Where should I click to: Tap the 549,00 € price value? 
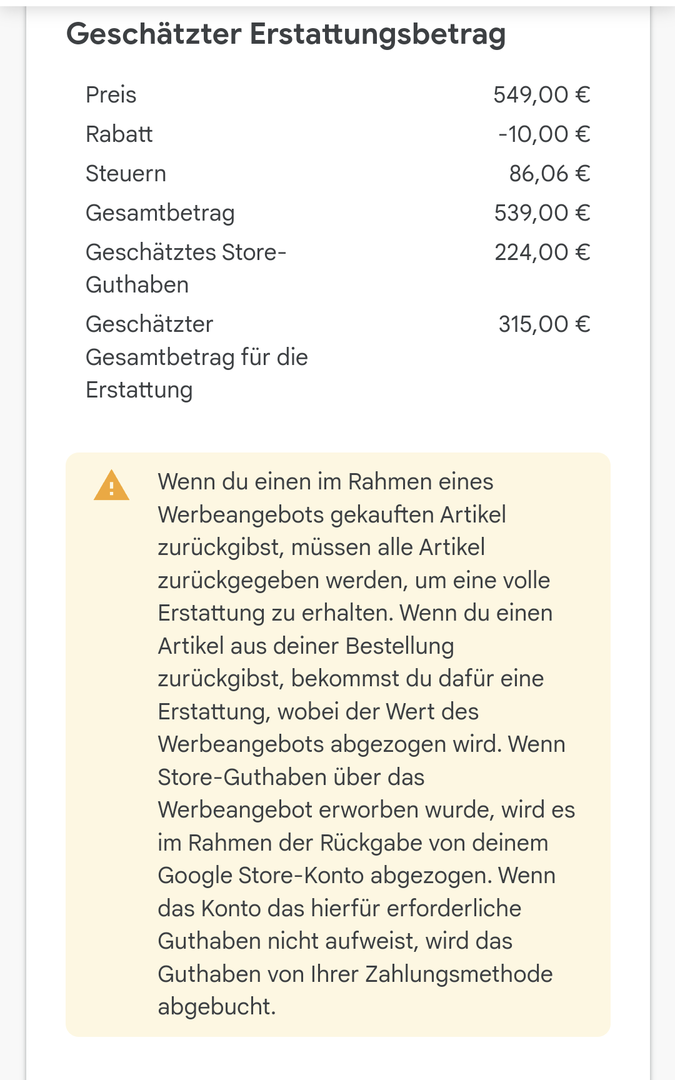(541, 95)
